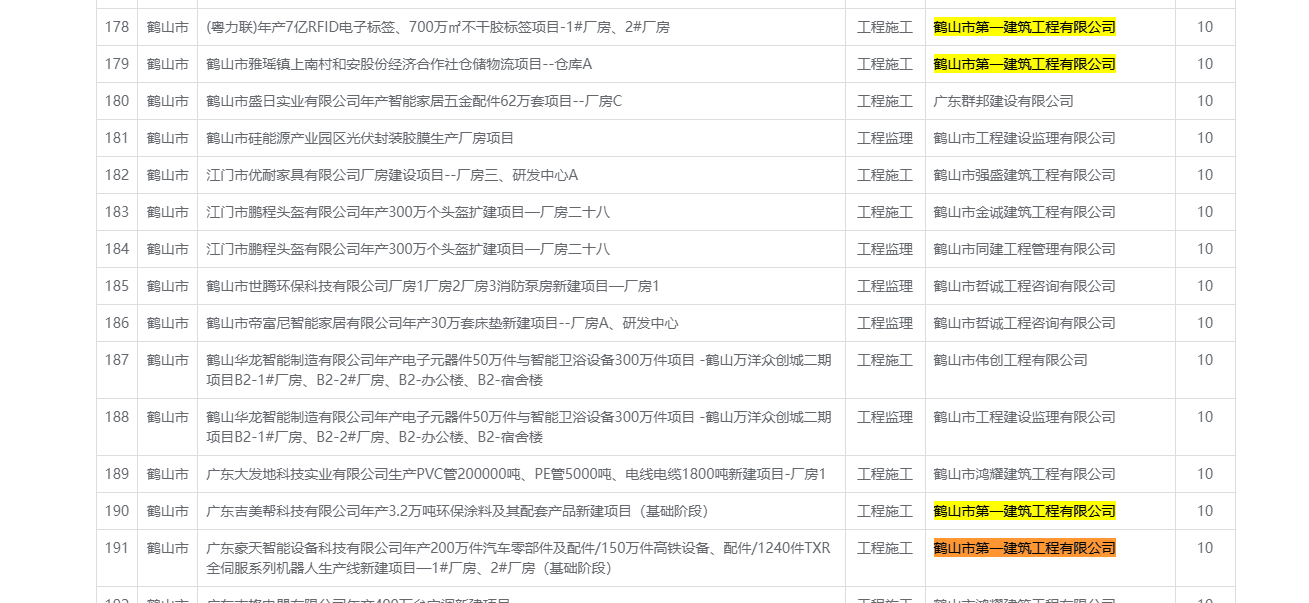Select 鹤山市同建工程管理有限公司 cell

coord(1024,249)
